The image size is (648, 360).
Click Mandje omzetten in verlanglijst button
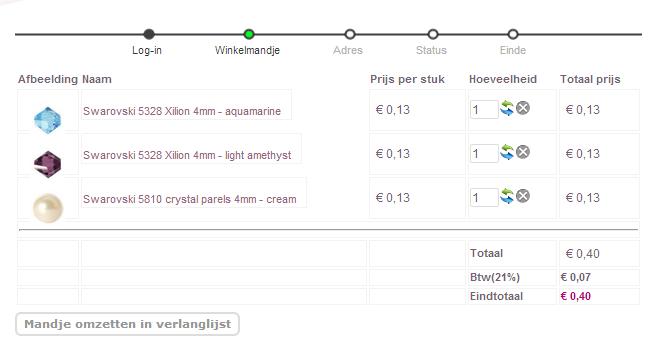[127, 324]
